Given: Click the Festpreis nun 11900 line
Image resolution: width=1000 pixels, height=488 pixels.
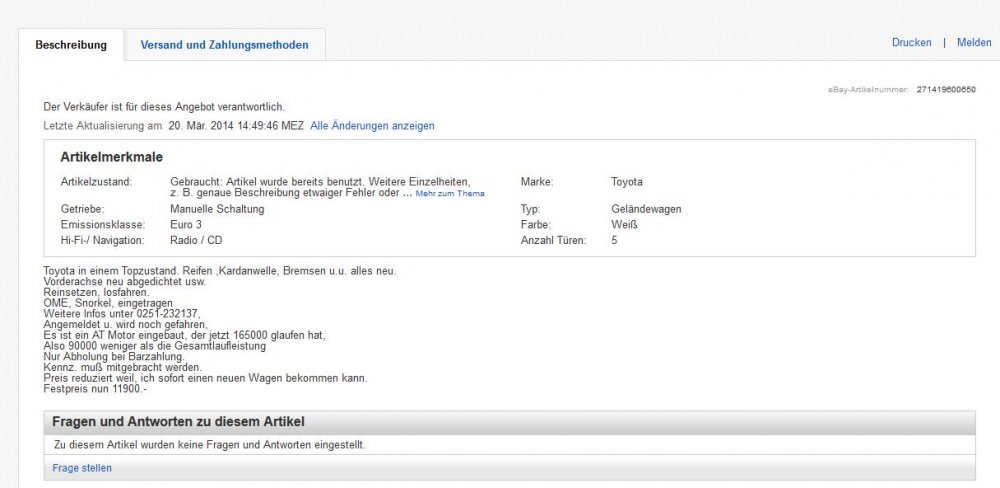Looking at the screenshot, I should 96,389.
